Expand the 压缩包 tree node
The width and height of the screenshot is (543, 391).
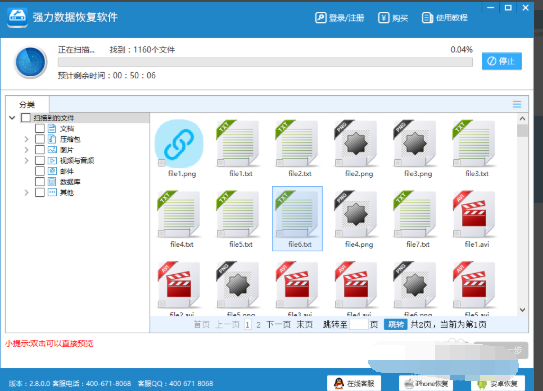point(26,139)
